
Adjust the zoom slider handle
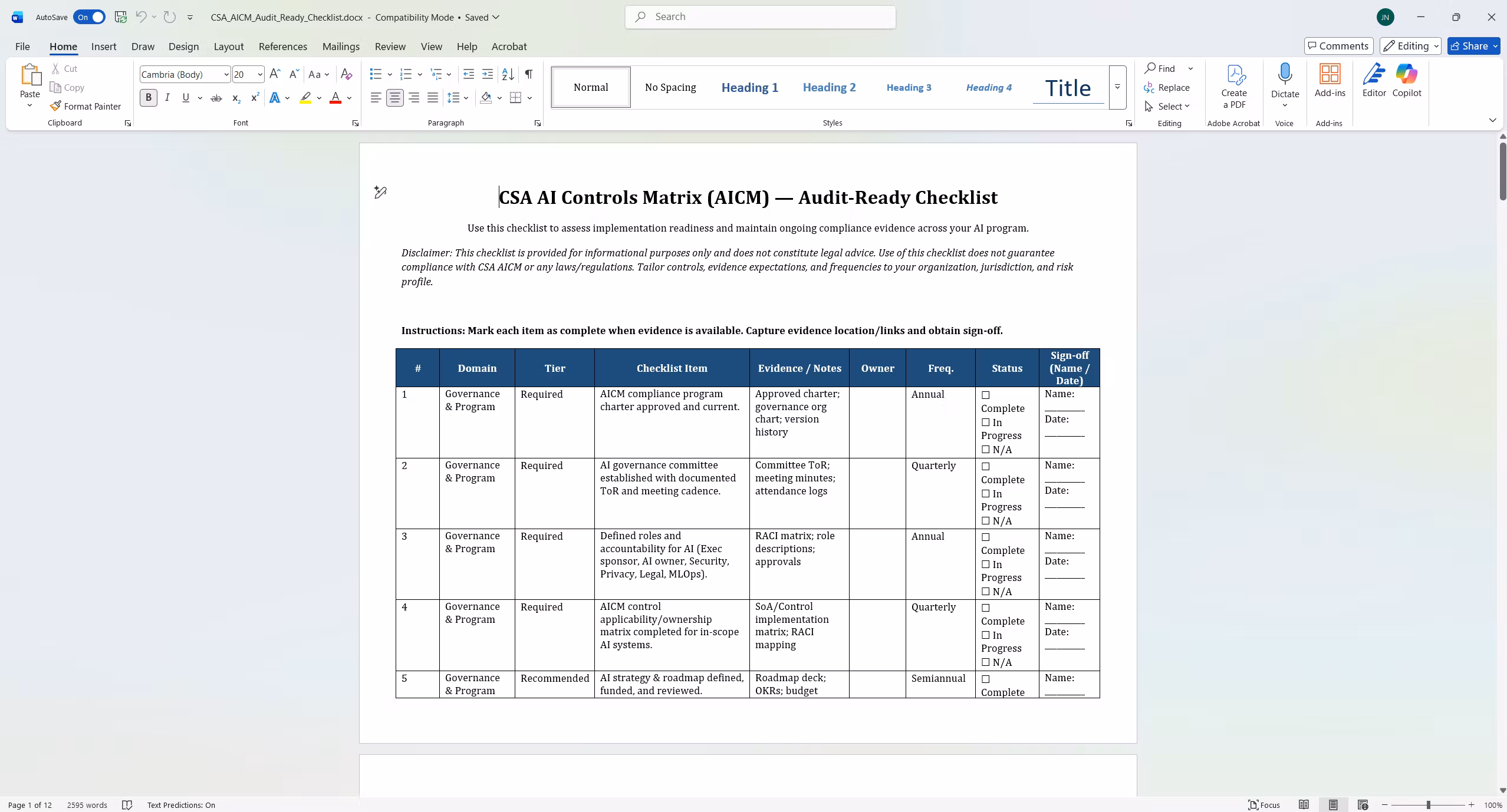point(1428,805)
